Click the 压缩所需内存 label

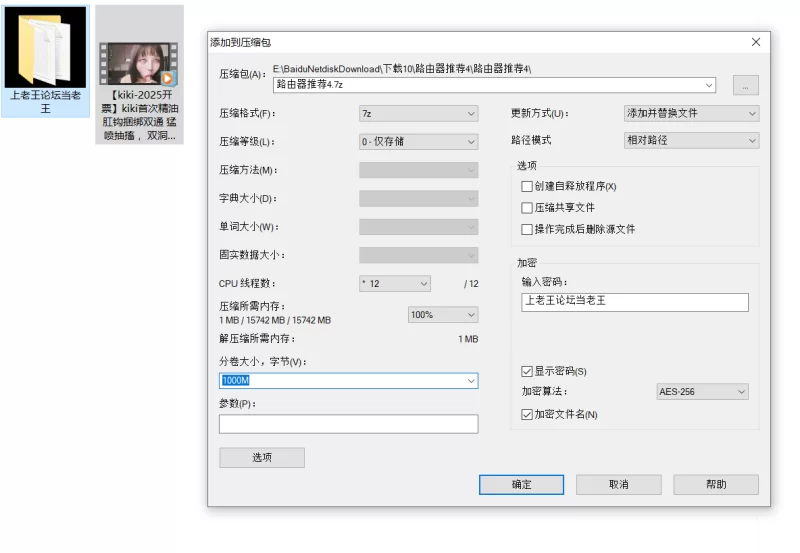tap(252, 307)
